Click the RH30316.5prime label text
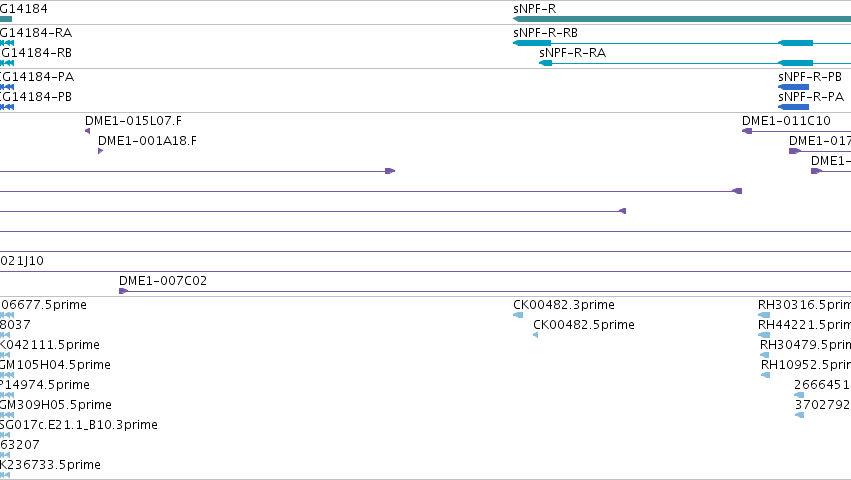The image size is (851, 480). click(x=804, y=305)
